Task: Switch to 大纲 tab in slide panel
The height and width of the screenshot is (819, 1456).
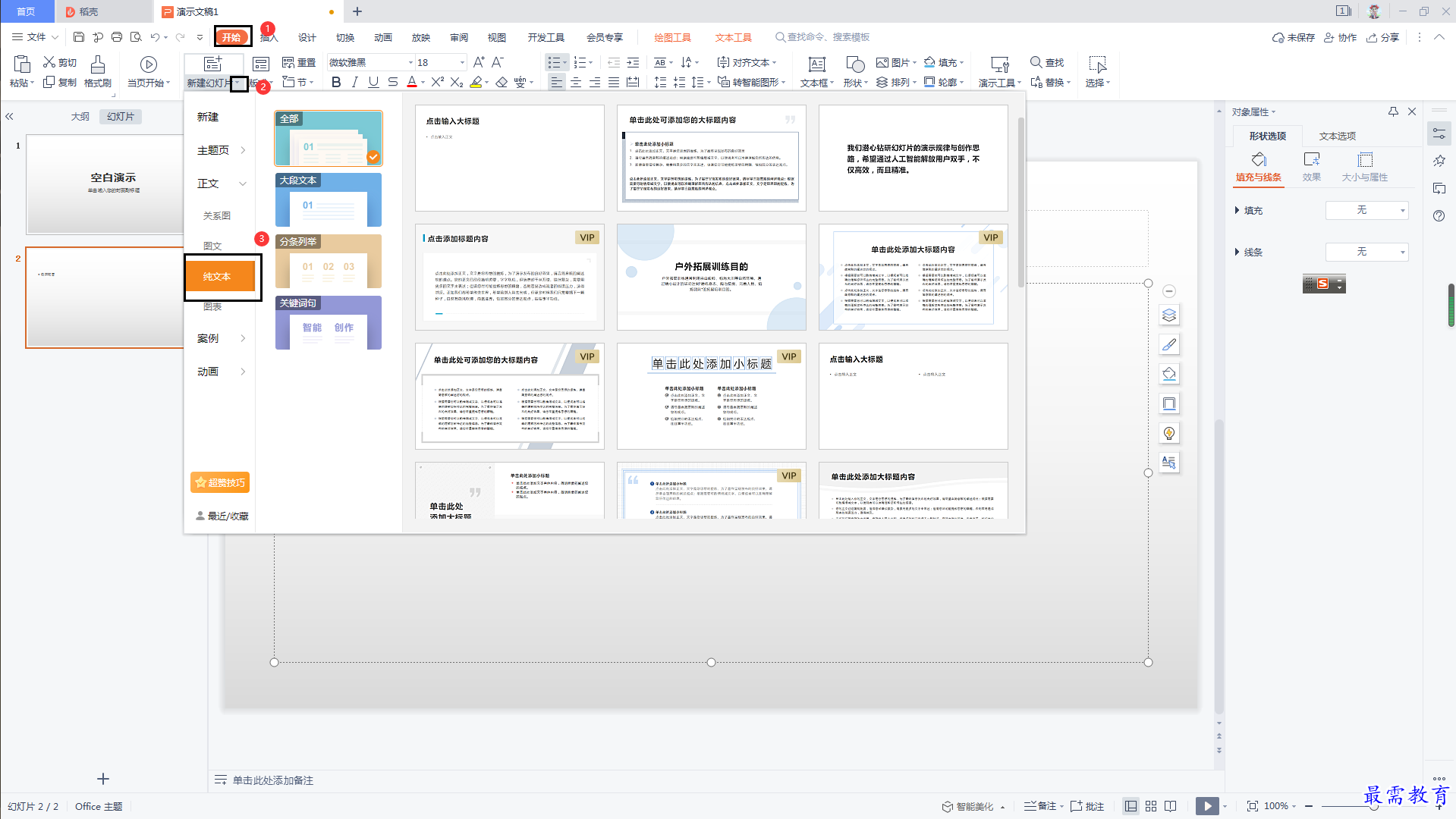Action: pos(80,116)
